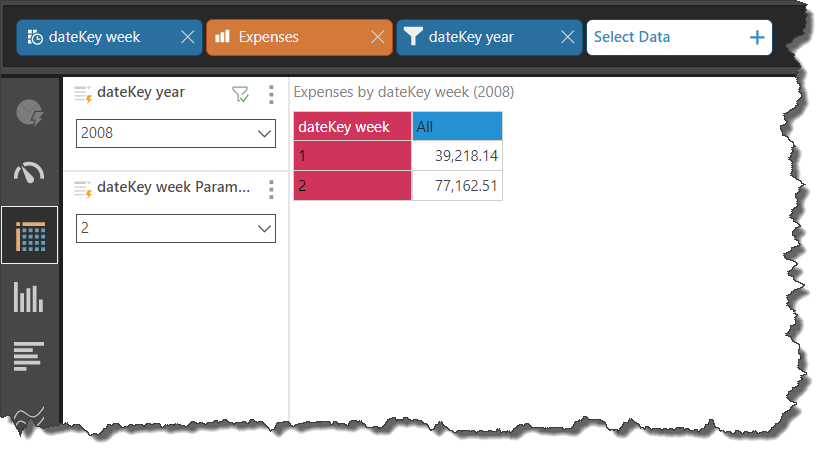
Task: Open the dateKey year dropdown showing 2008
Action: [x=176, y=133]
